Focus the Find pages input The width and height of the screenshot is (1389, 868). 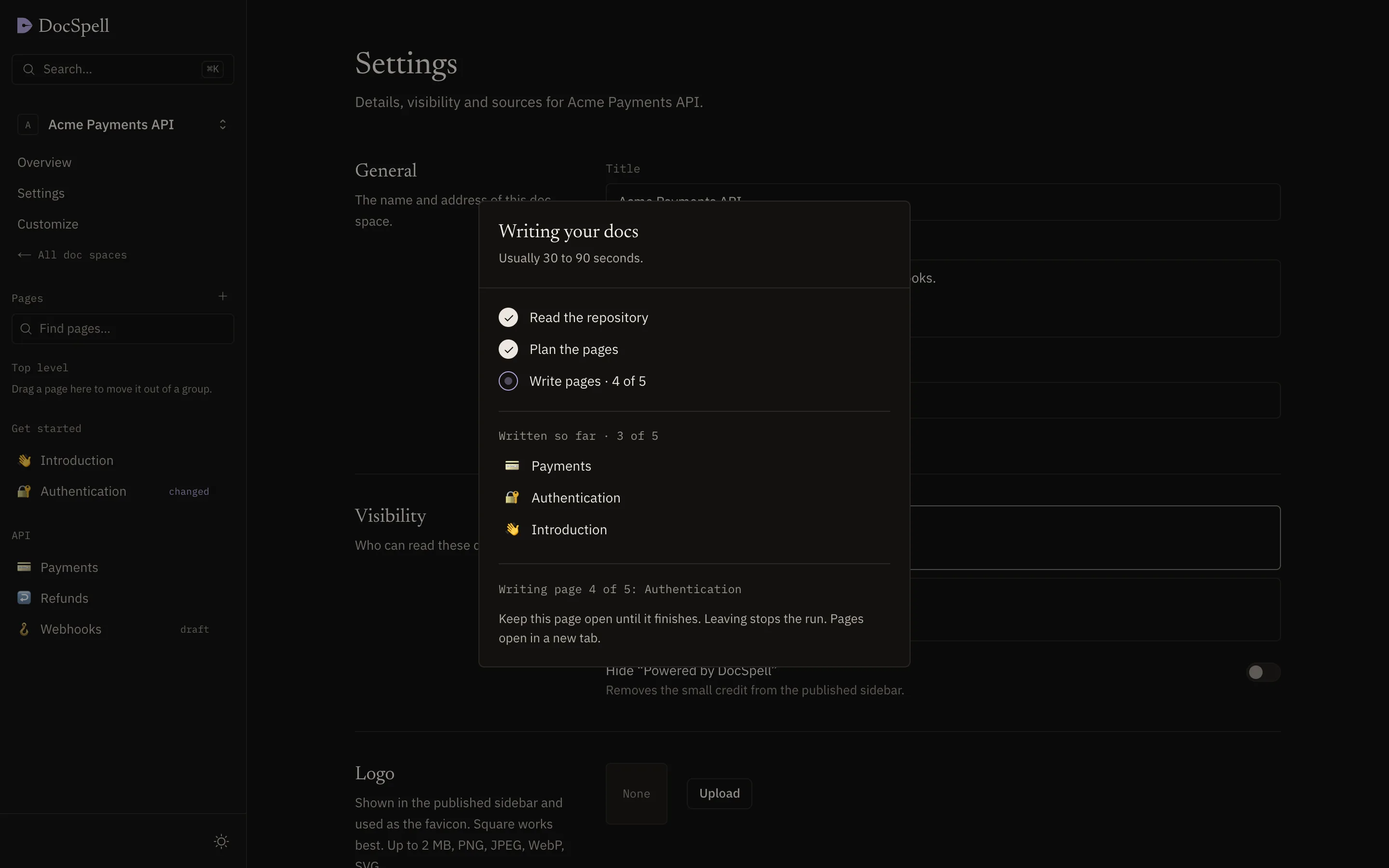(x=122, y=329)
